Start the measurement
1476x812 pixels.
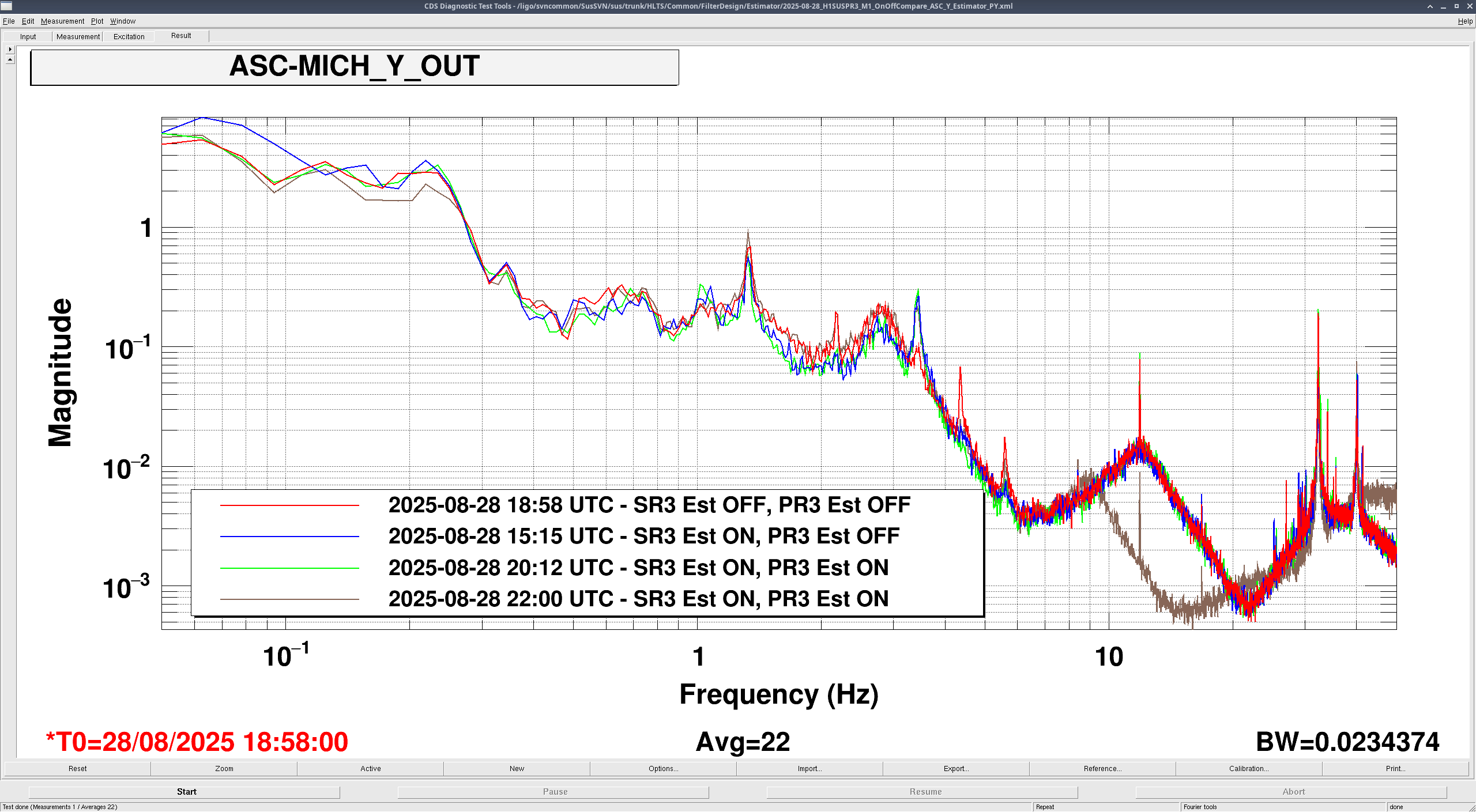[x=184, y=792]
